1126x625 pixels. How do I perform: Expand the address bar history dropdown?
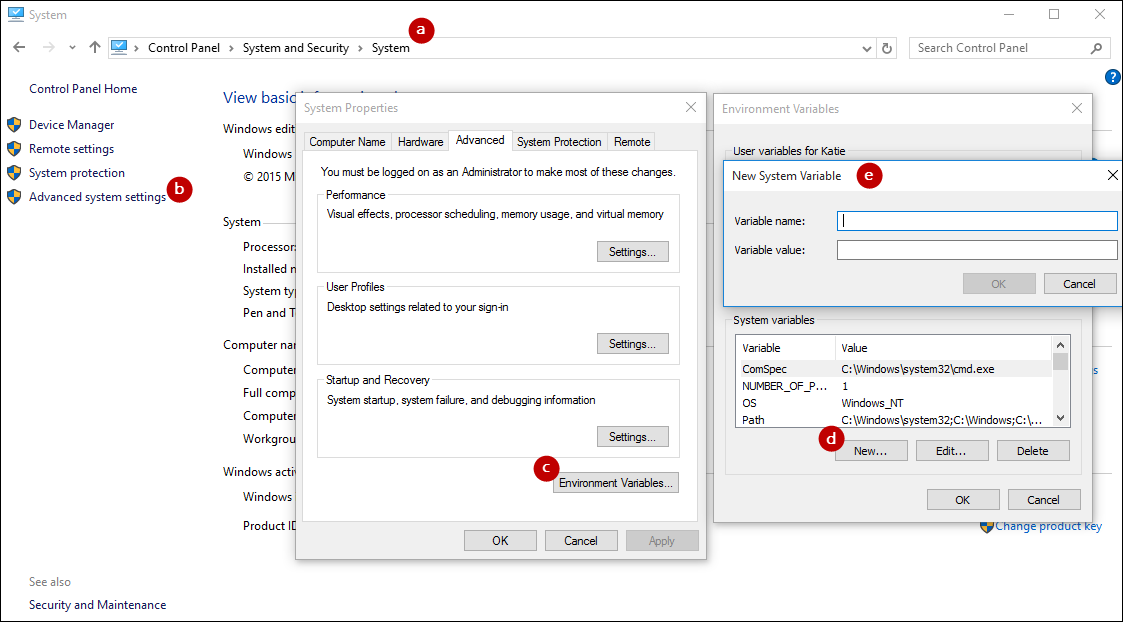point(866,48)
